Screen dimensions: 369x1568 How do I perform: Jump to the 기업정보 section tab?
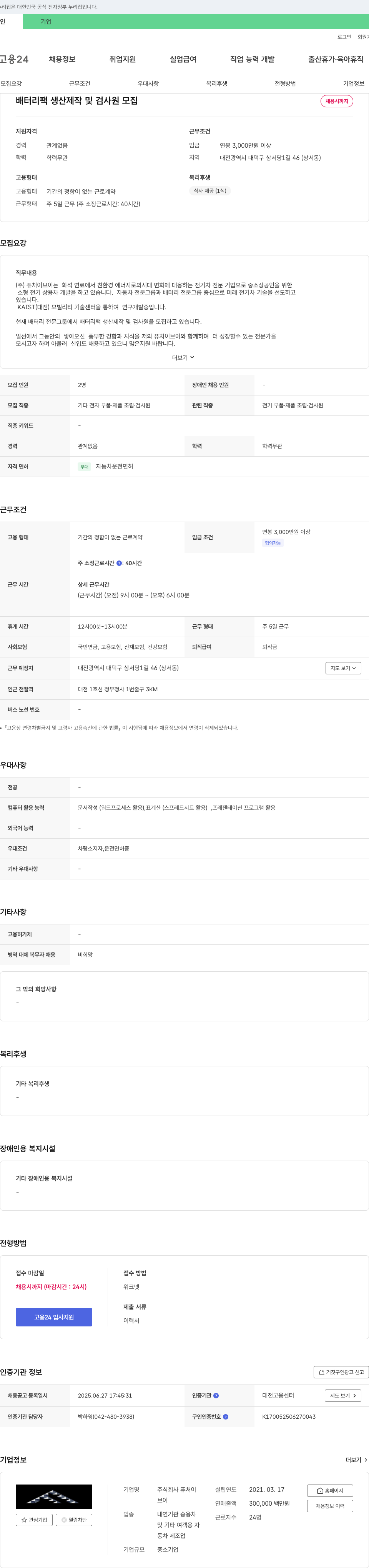[354, 83]
